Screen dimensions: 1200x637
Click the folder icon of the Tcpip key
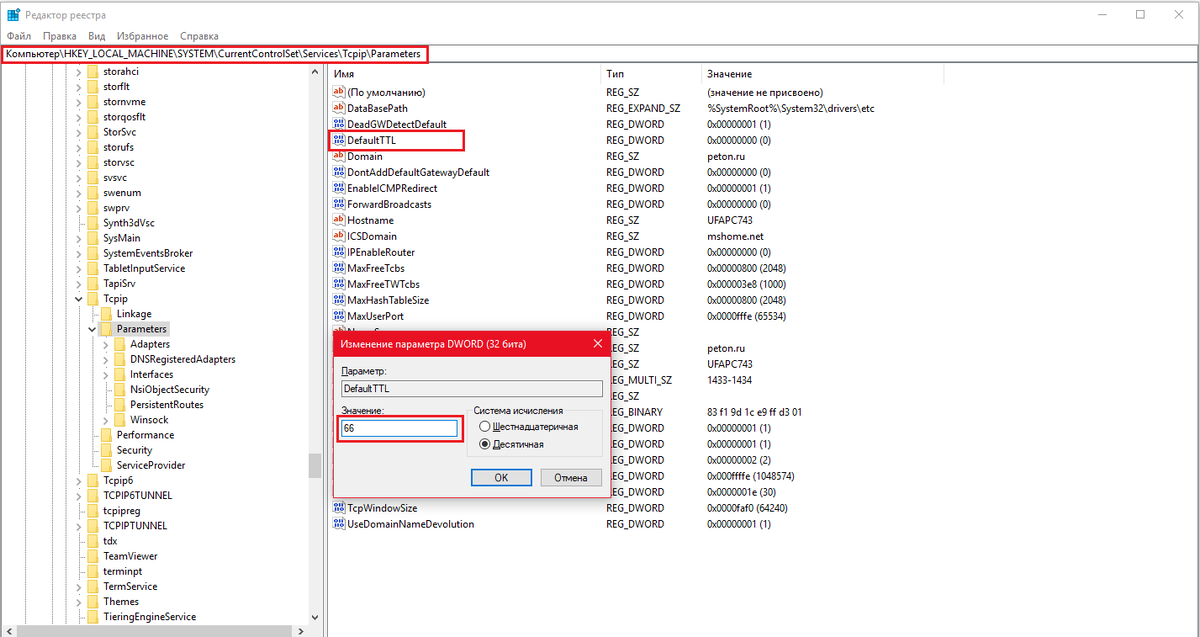[93, 299]
